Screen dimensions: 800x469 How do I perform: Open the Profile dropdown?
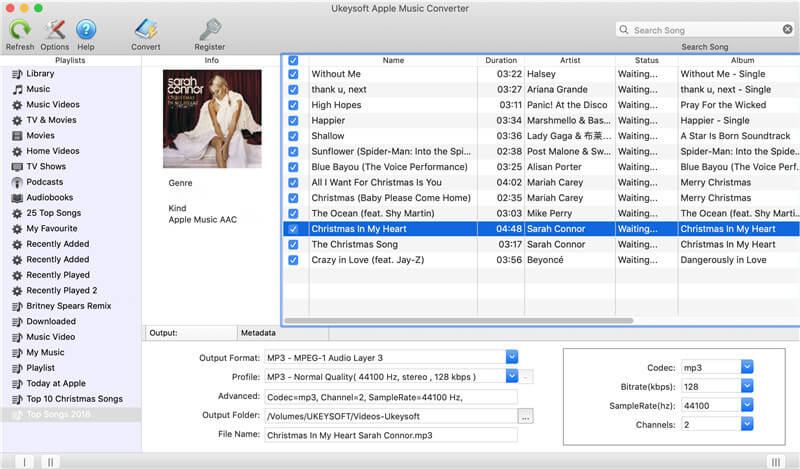[x=512, y=377]
